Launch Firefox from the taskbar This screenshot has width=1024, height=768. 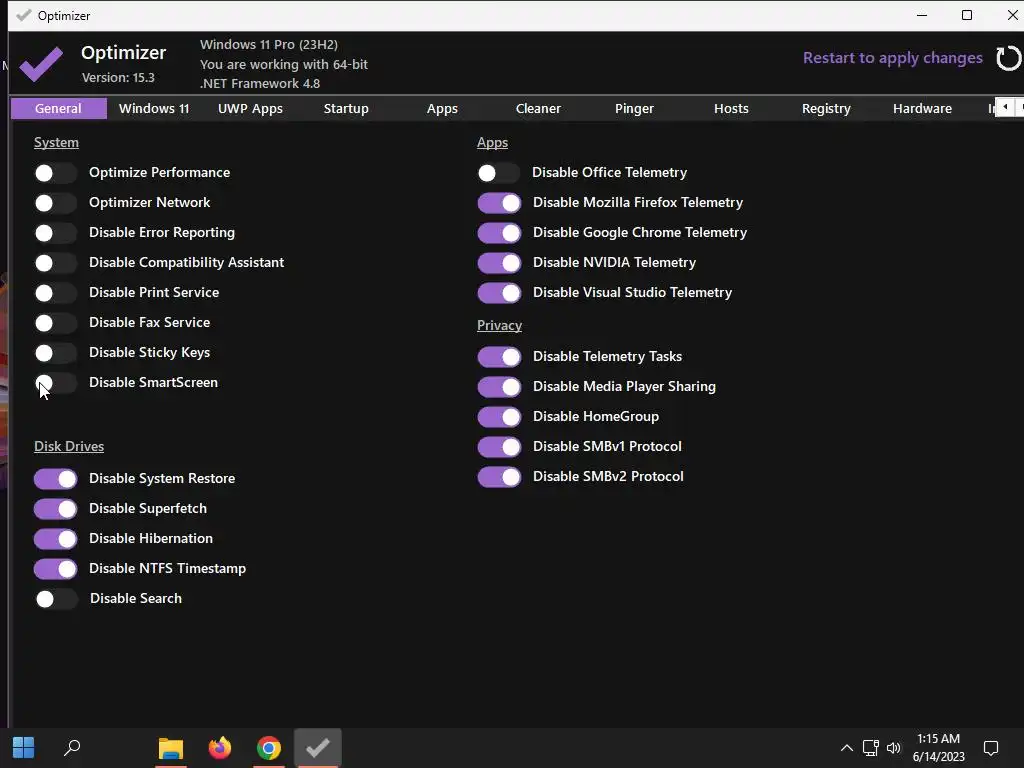click(220, 748)
